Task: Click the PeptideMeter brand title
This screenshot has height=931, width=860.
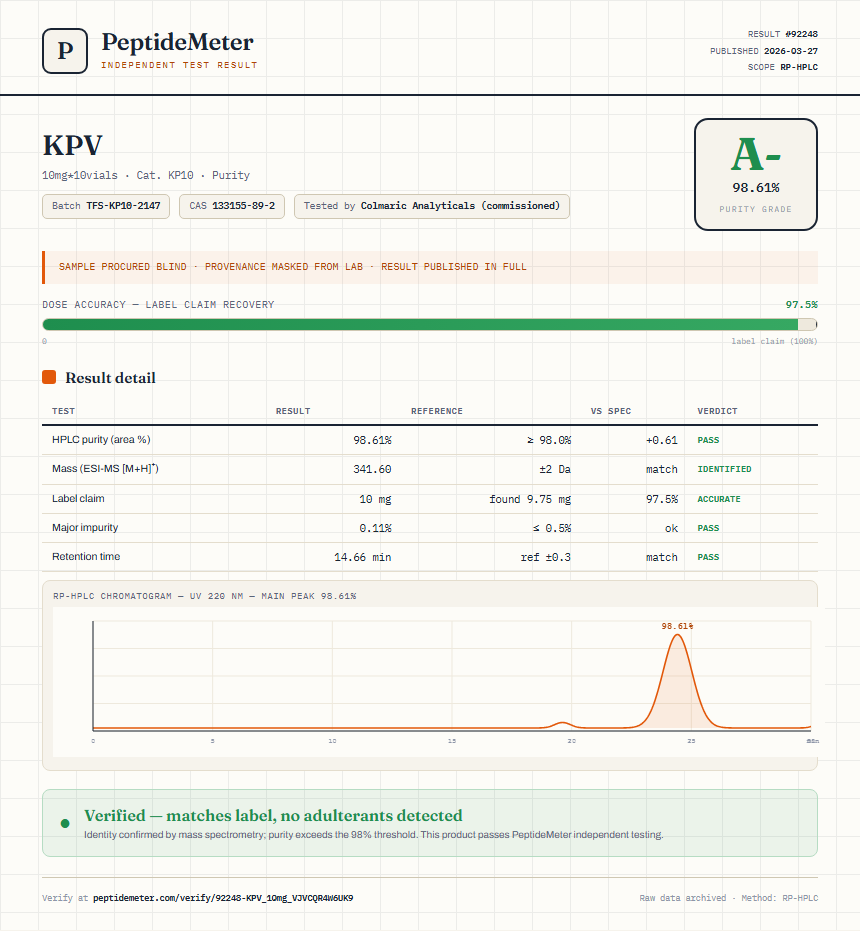Action: point(178,42)
